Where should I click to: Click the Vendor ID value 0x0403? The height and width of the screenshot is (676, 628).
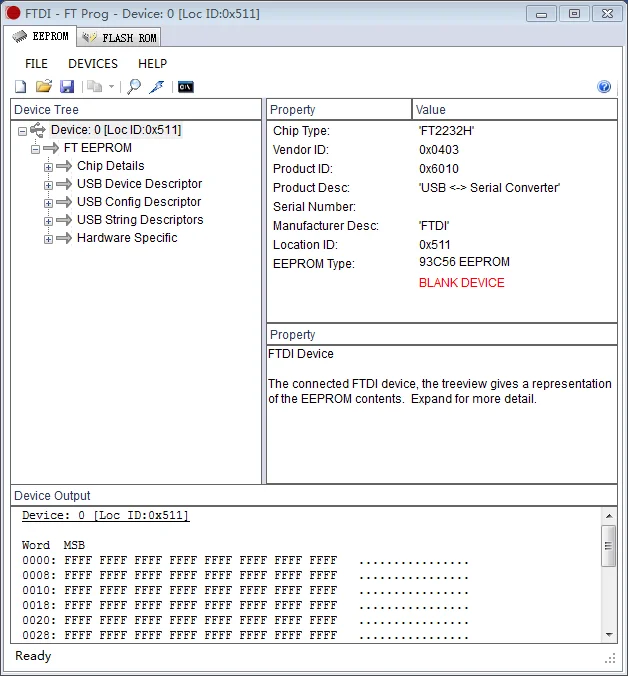[439, 150]
